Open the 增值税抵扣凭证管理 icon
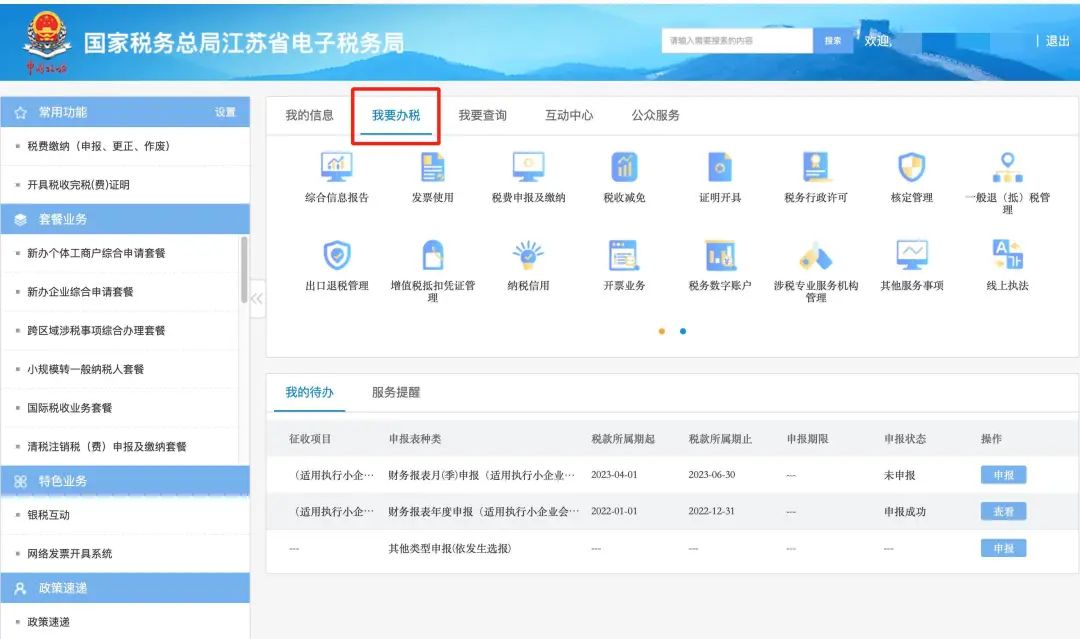The image size is (1080, 639). point(433,255)
